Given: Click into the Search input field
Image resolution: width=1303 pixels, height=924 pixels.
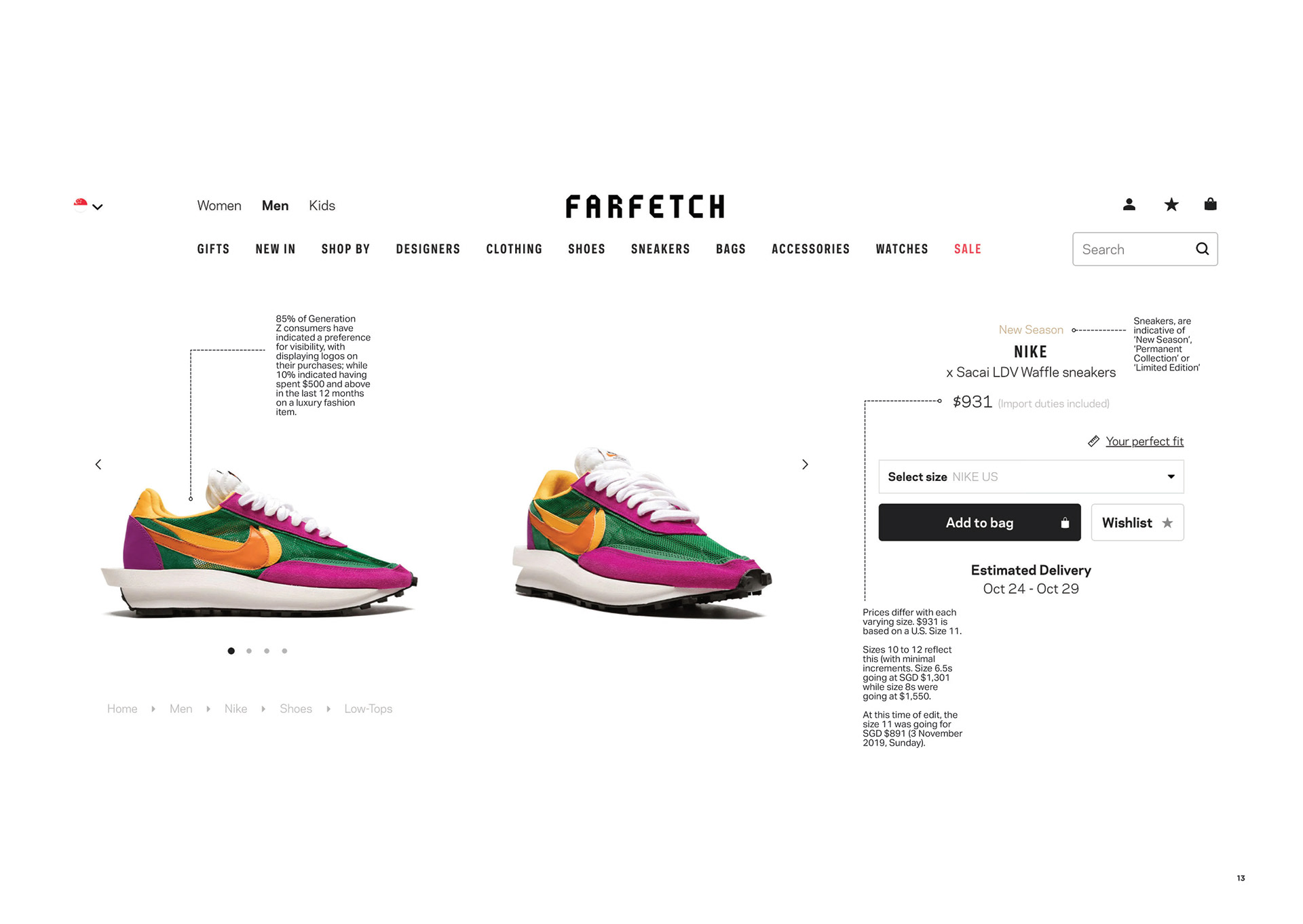Looking at the screenshot, I should [x=1133, y=249].
